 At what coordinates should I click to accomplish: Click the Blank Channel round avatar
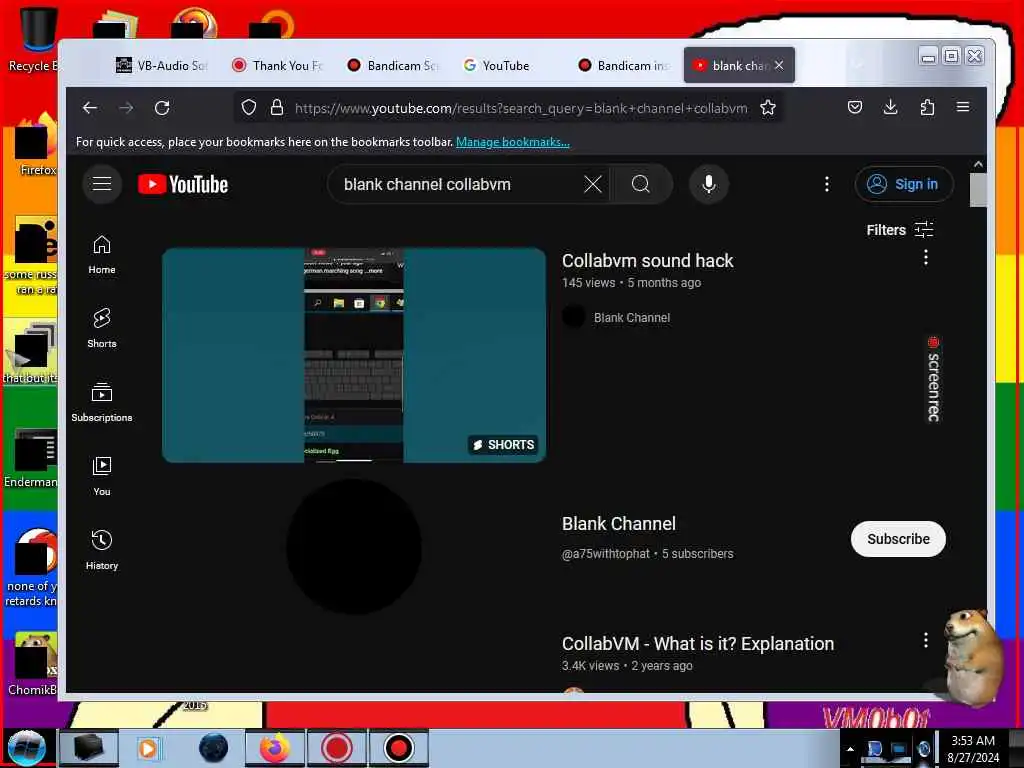(354, 547)
